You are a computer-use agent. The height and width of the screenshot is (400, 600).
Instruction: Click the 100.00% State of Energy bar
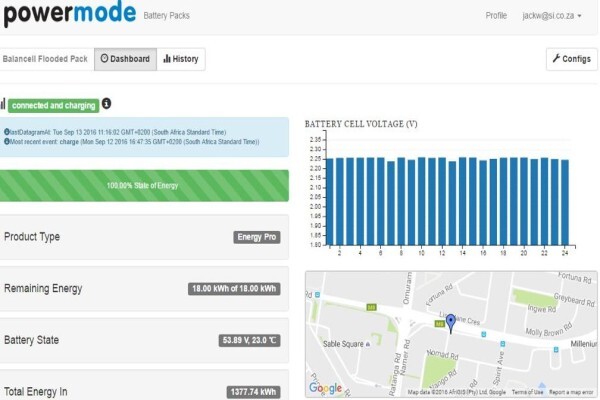point(144,186)
